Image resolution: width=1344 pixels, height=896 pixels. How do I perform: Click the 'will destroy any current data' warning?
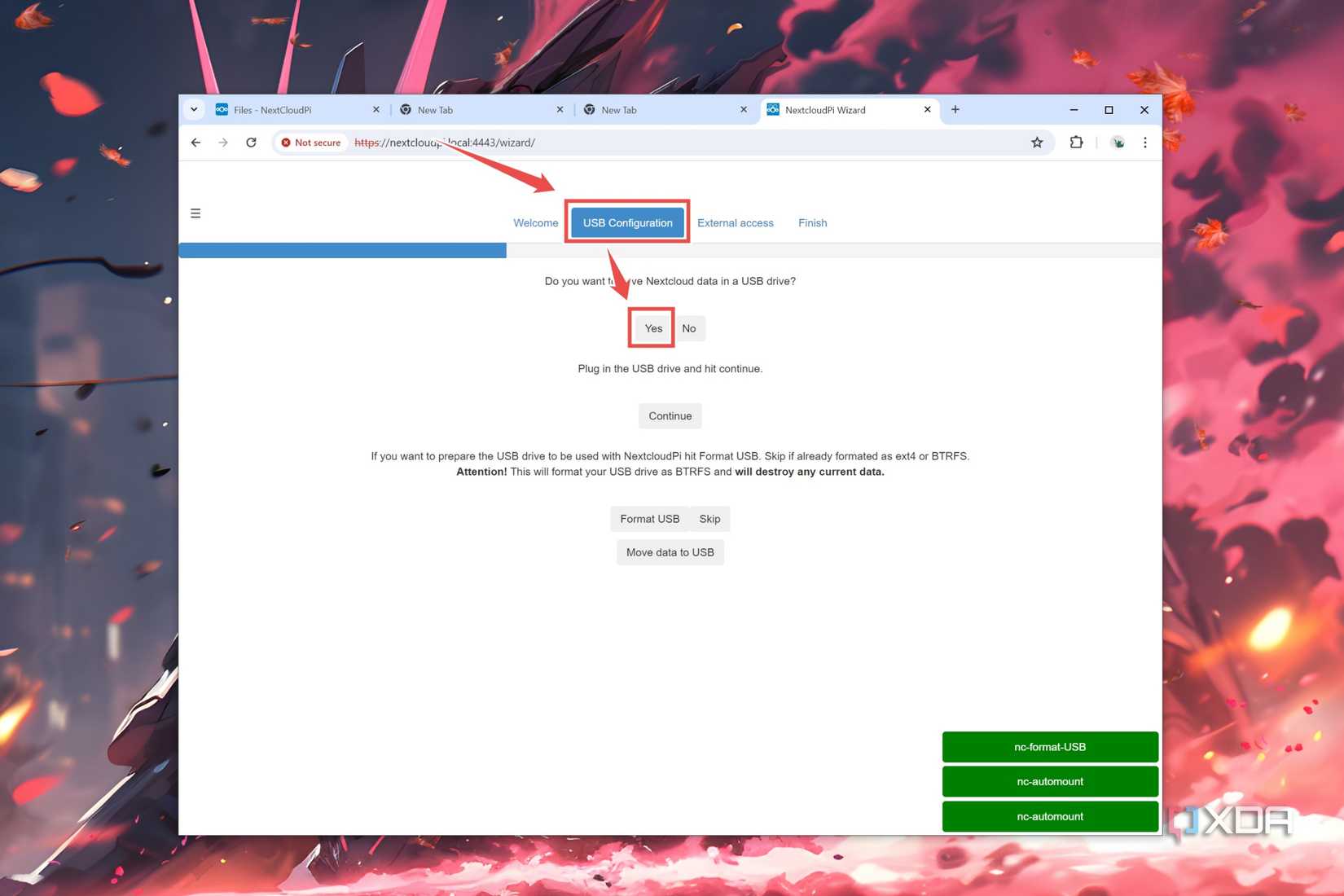[x=810, y=472]
